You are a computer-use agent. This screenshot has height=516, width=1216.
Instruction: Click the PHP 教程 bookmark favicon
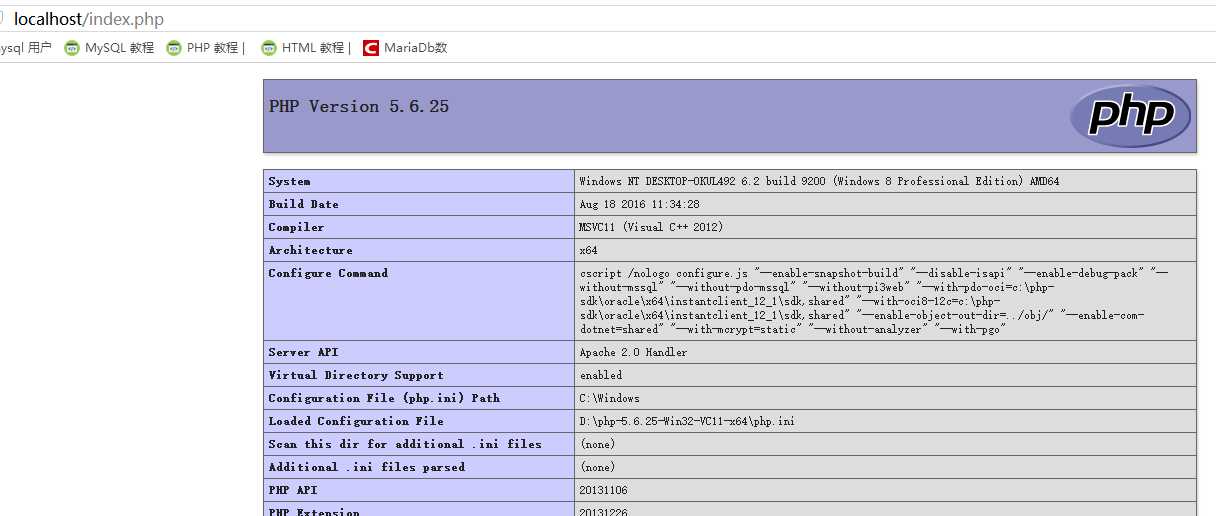point(174,48)
